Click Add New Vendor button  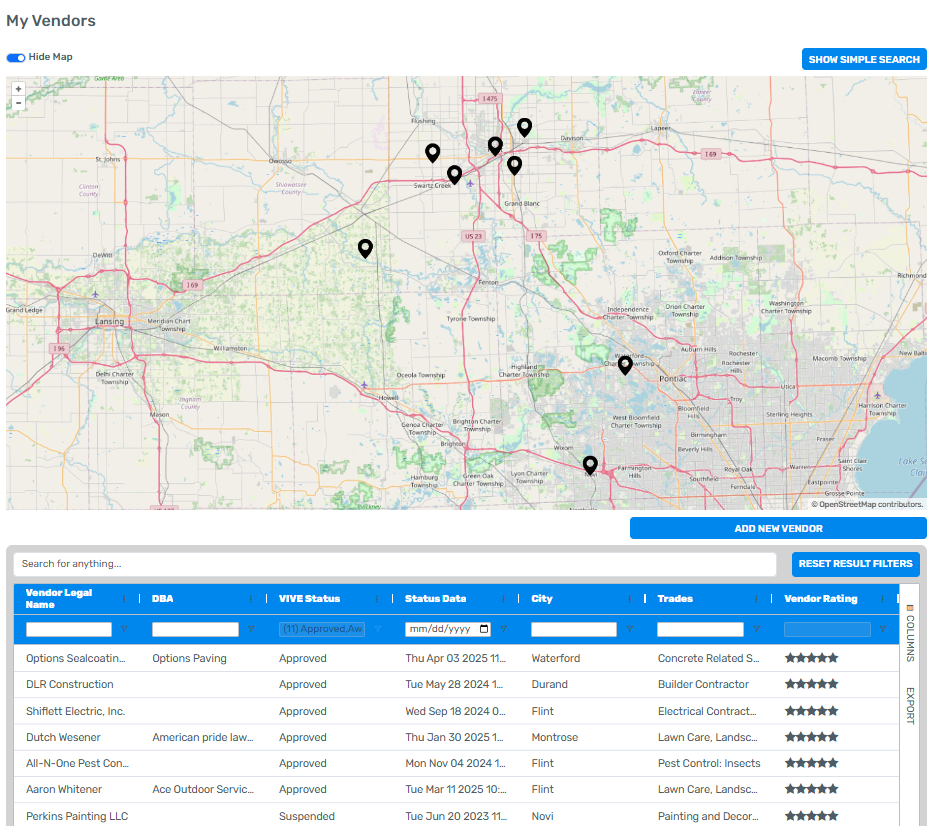[778, 528]
